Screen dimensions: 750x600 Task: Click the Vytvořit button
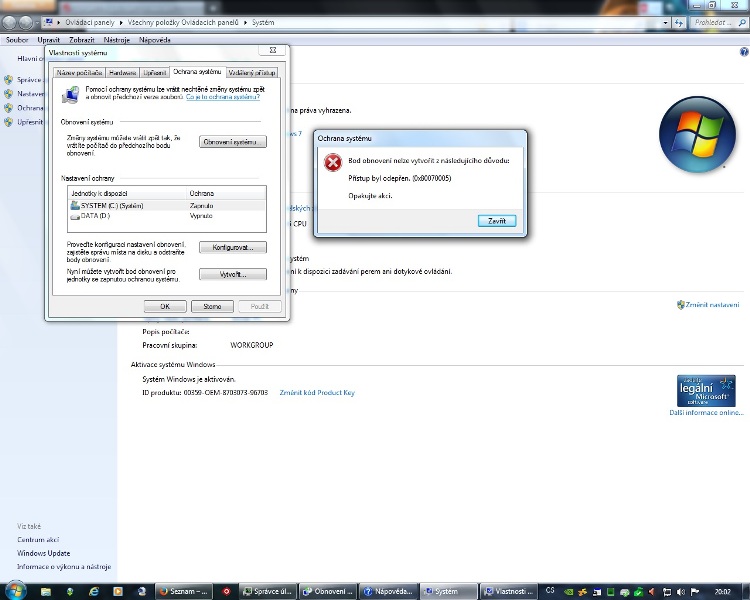click(233, 274)
